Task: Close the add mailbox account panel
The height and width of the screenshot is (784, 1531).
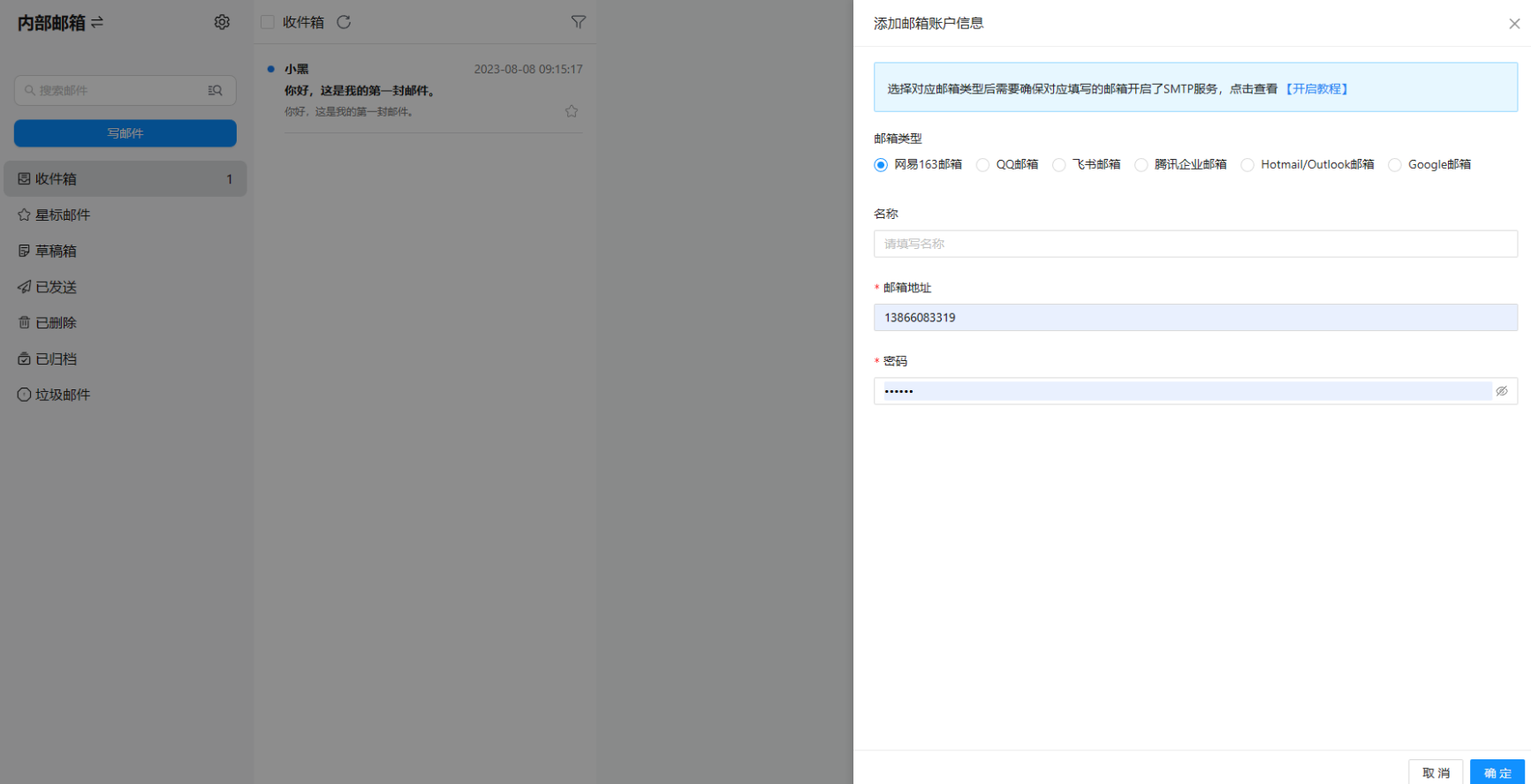Action: pyautogui.click(x=1513, y=24)
